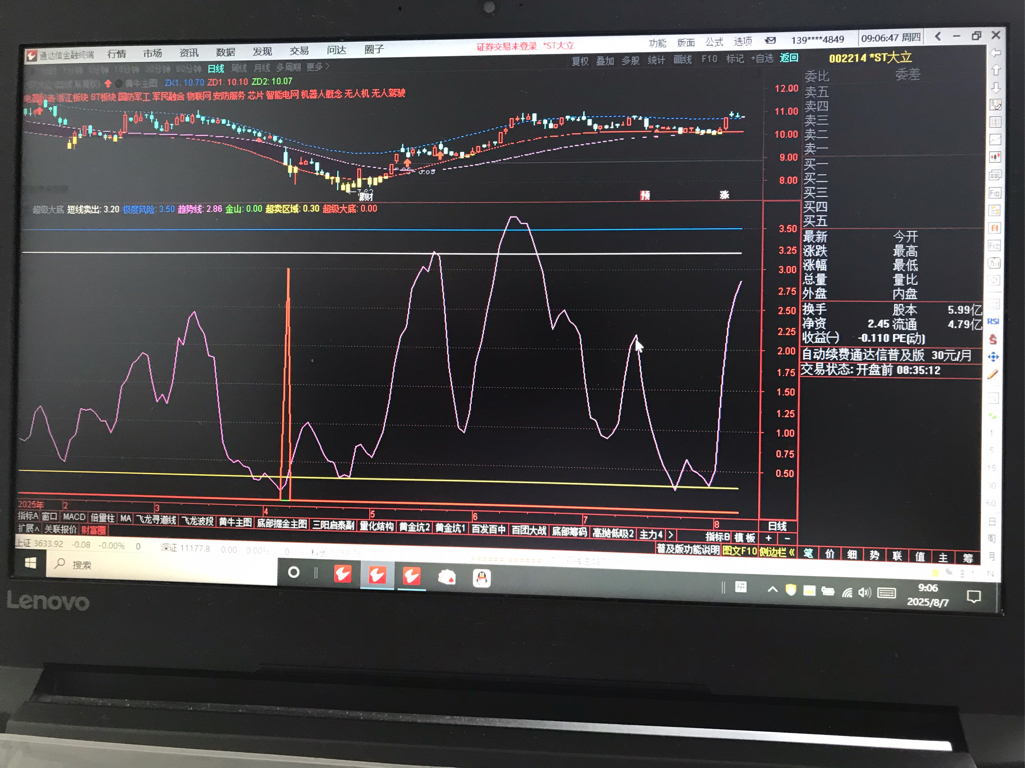Select the 黄金坑1 indicator tab
1025x768 pixels.
point(450,527)
